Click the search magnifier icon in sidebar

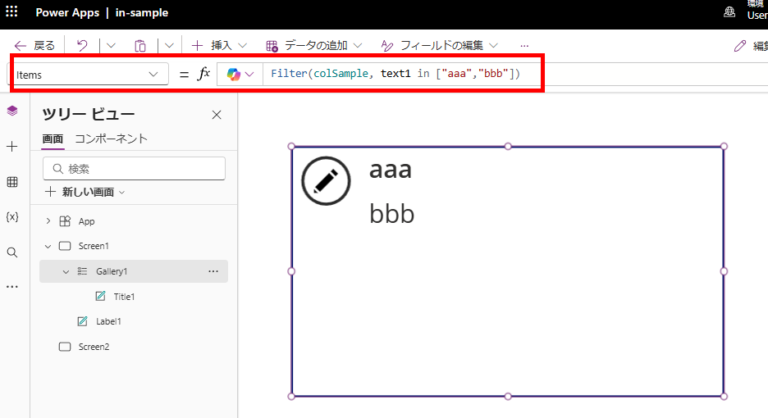click(x=12, y=252)
